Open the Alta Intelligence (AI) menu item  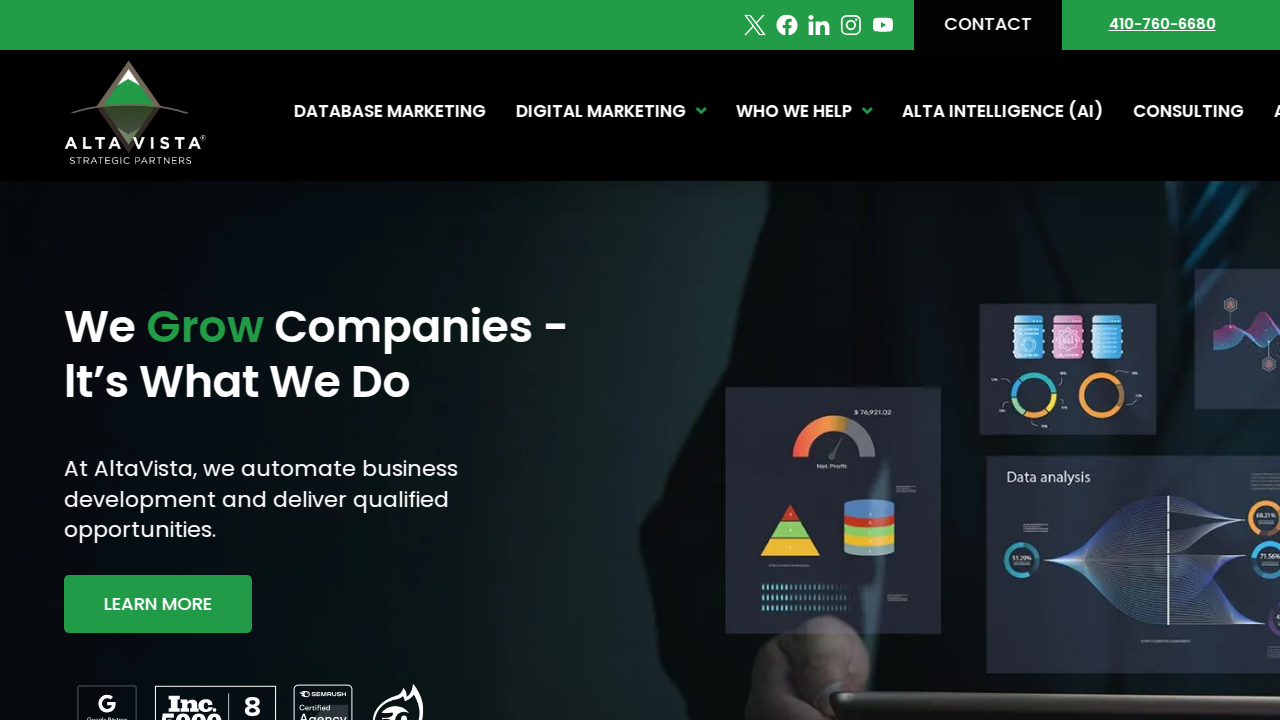[1002, 111]
